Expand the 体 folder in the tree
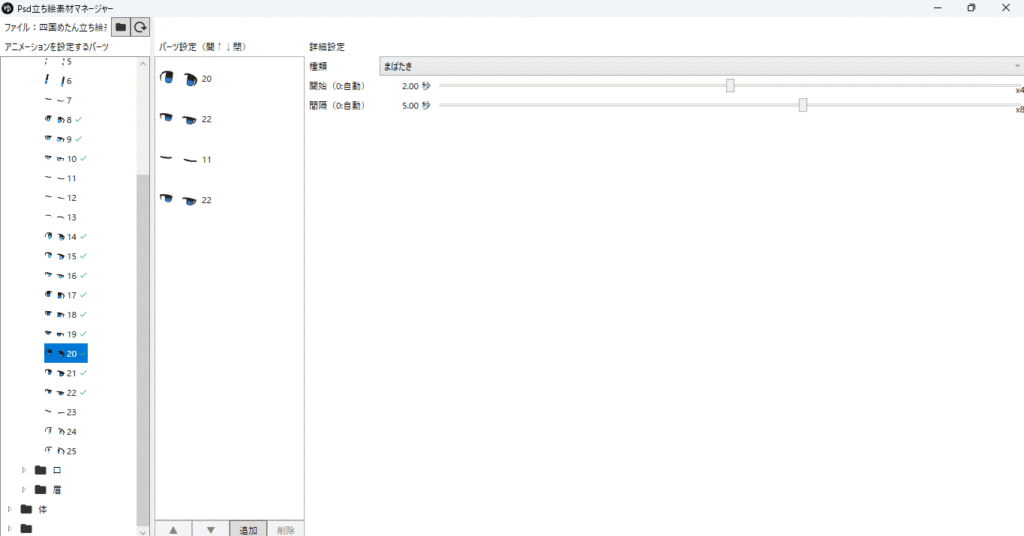The width and height of the screenshot is (1024, 536). [10, 508]
